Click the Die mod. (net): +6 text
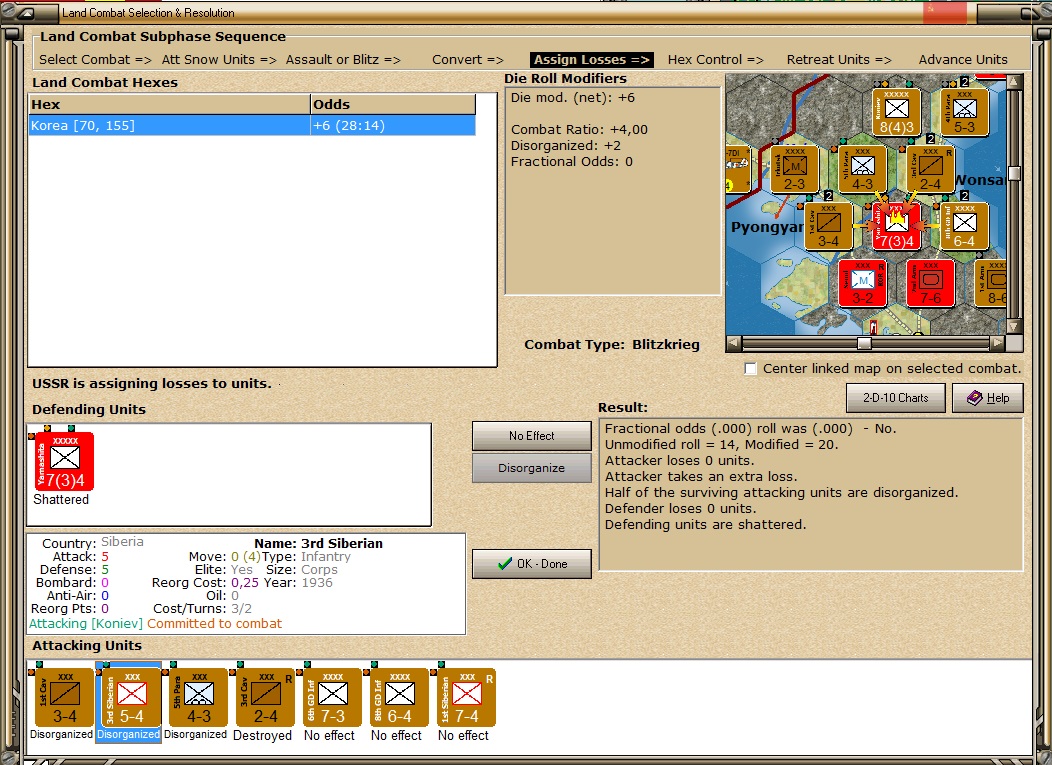This screenshot has width=1052, height=765. pos(572,97)
